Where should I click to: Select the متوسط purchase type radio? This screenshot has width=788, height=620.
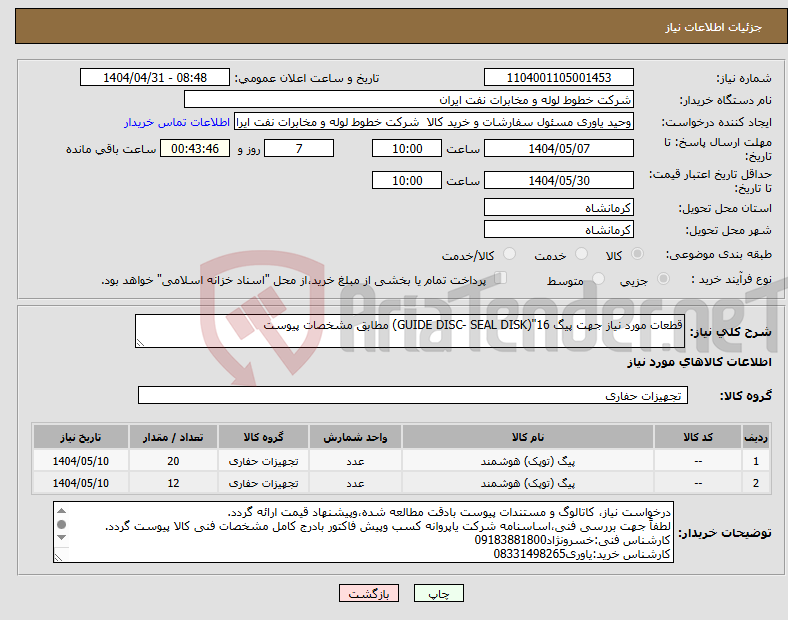point(598,279)
